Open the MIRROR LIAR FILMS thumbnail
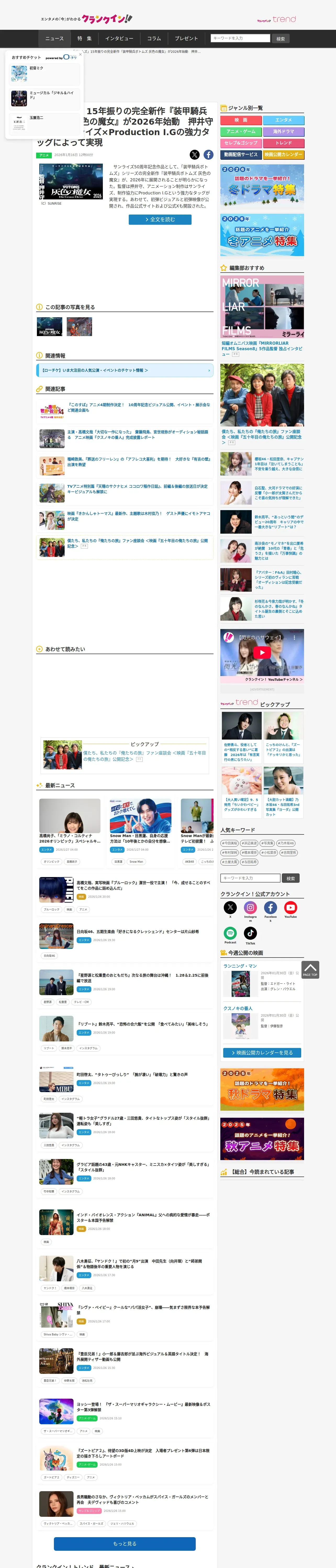336x1568 pixels. click(262, 307)
